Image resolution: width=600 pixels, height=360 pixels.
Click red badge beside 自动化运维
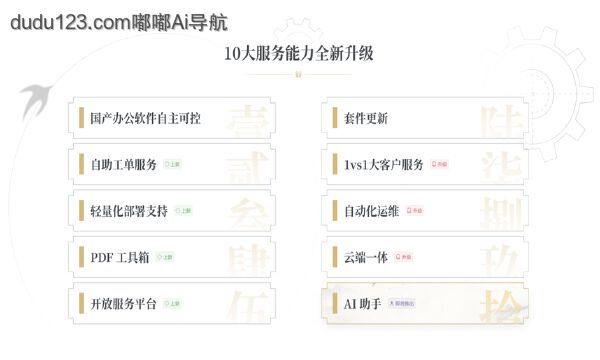point(414,210)
